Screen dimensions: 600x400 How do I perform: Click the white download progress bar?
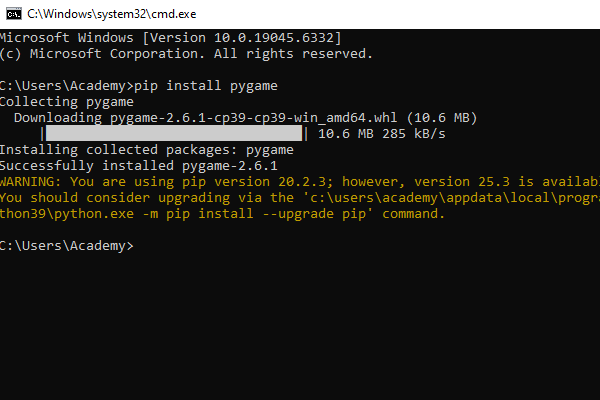click(x=174, y=133)
